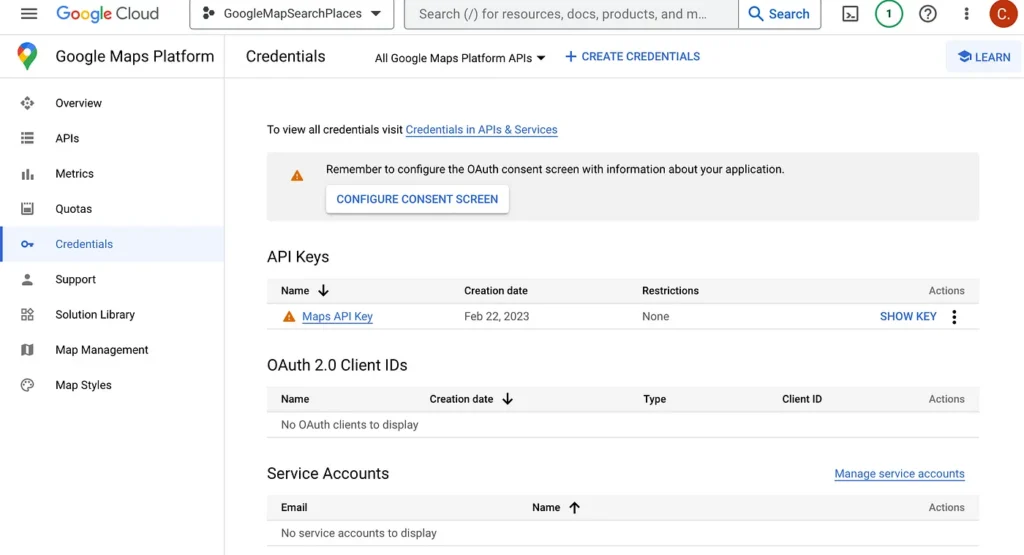1024x555 pixels.
Task: Click the Metrics bar chart icon
Action: [27, 174]
